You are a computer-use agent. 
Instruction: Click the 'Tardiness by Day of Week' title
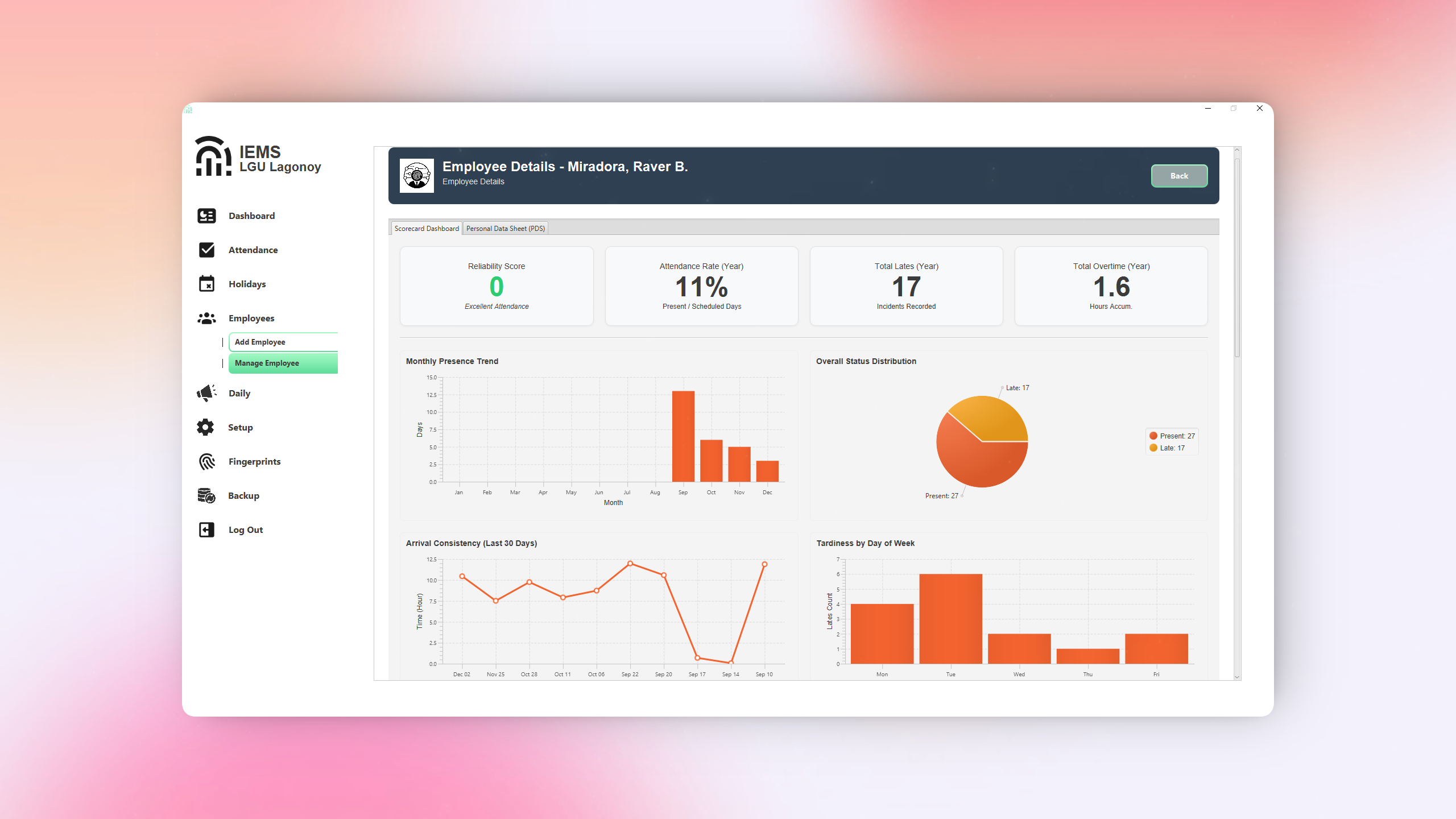pyautogui.click(x=866, y=543)
